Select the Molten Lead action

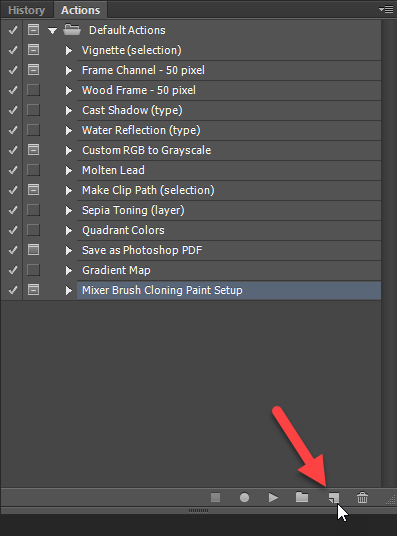tap(229, 170)
